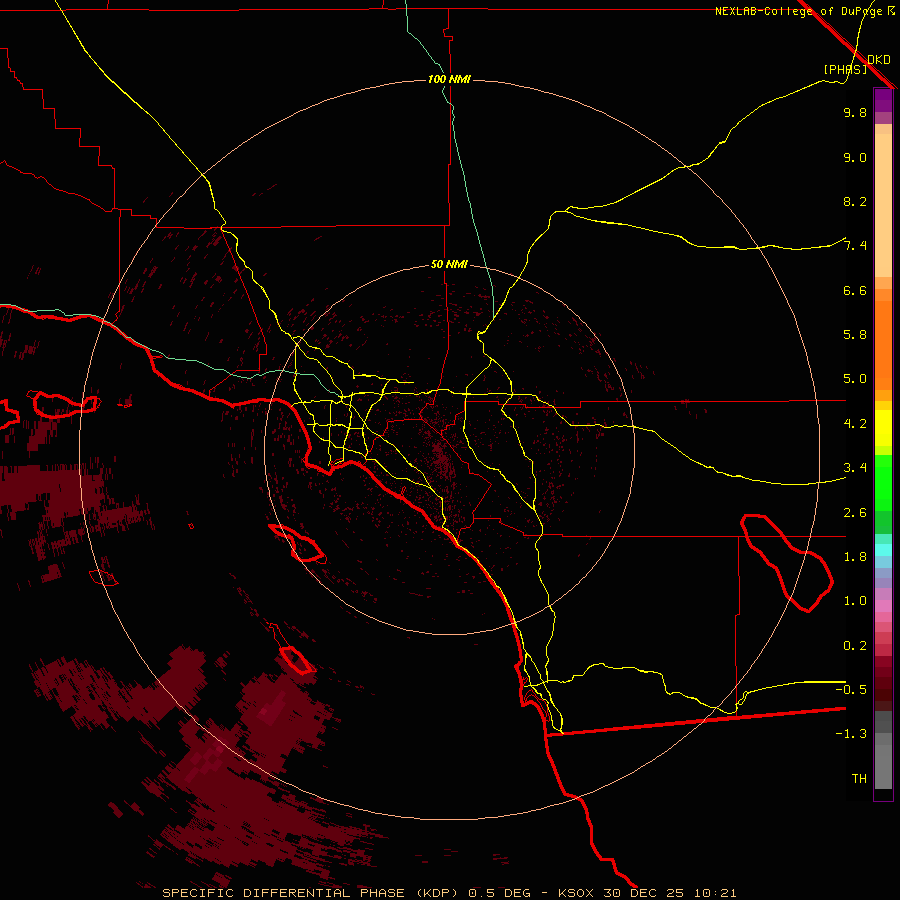Click the TH label on the color scale
The image size is (900, 900).
(x=859, y=778)
